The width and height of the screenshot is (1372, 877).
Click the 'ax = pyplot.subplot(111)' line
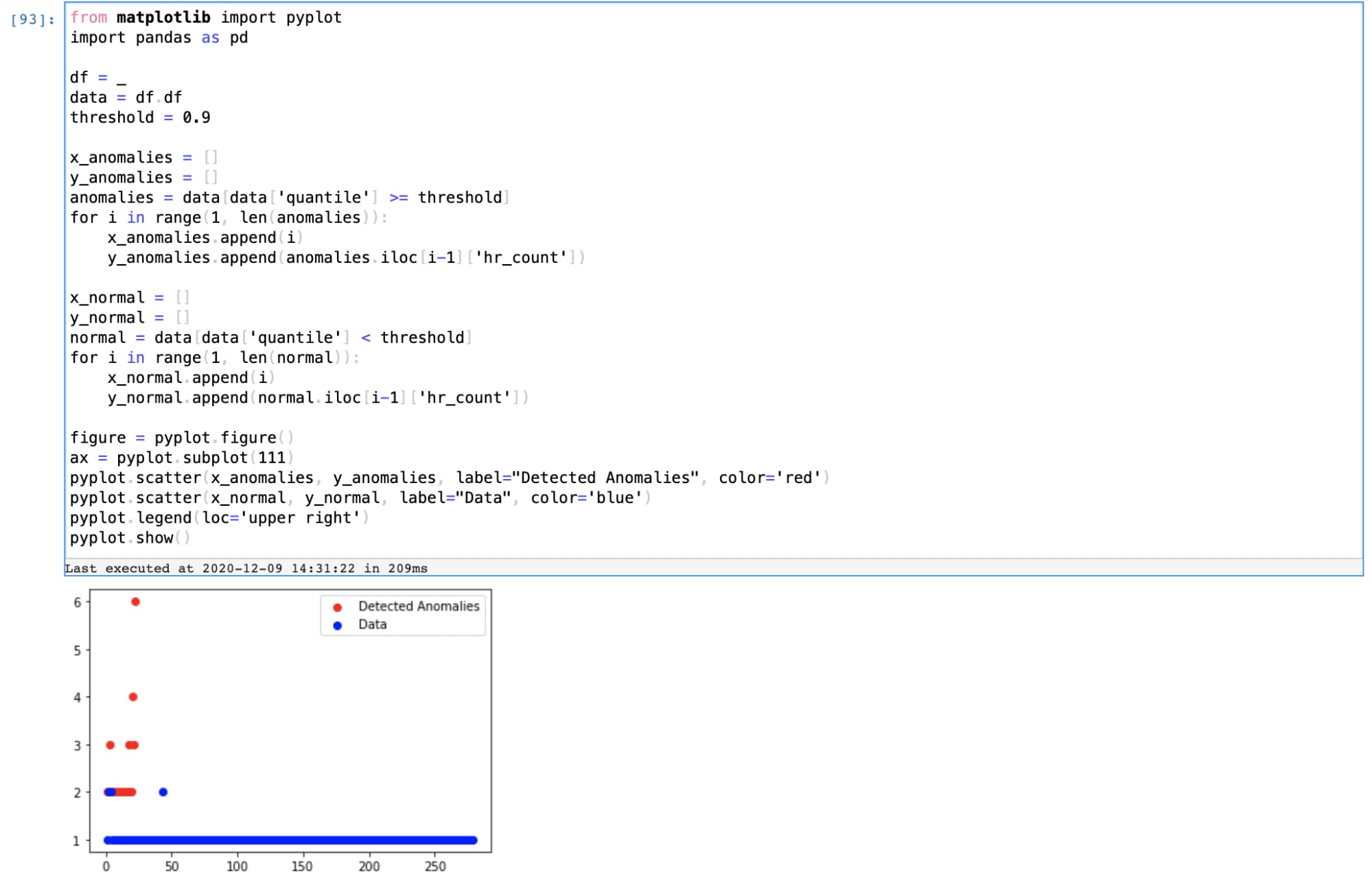pos(182,458)
